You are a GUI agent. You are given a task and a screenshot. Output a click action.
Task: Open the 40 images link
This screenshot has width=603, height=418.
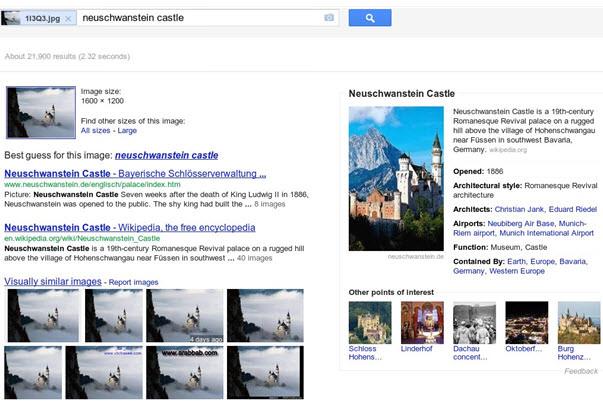255,258
